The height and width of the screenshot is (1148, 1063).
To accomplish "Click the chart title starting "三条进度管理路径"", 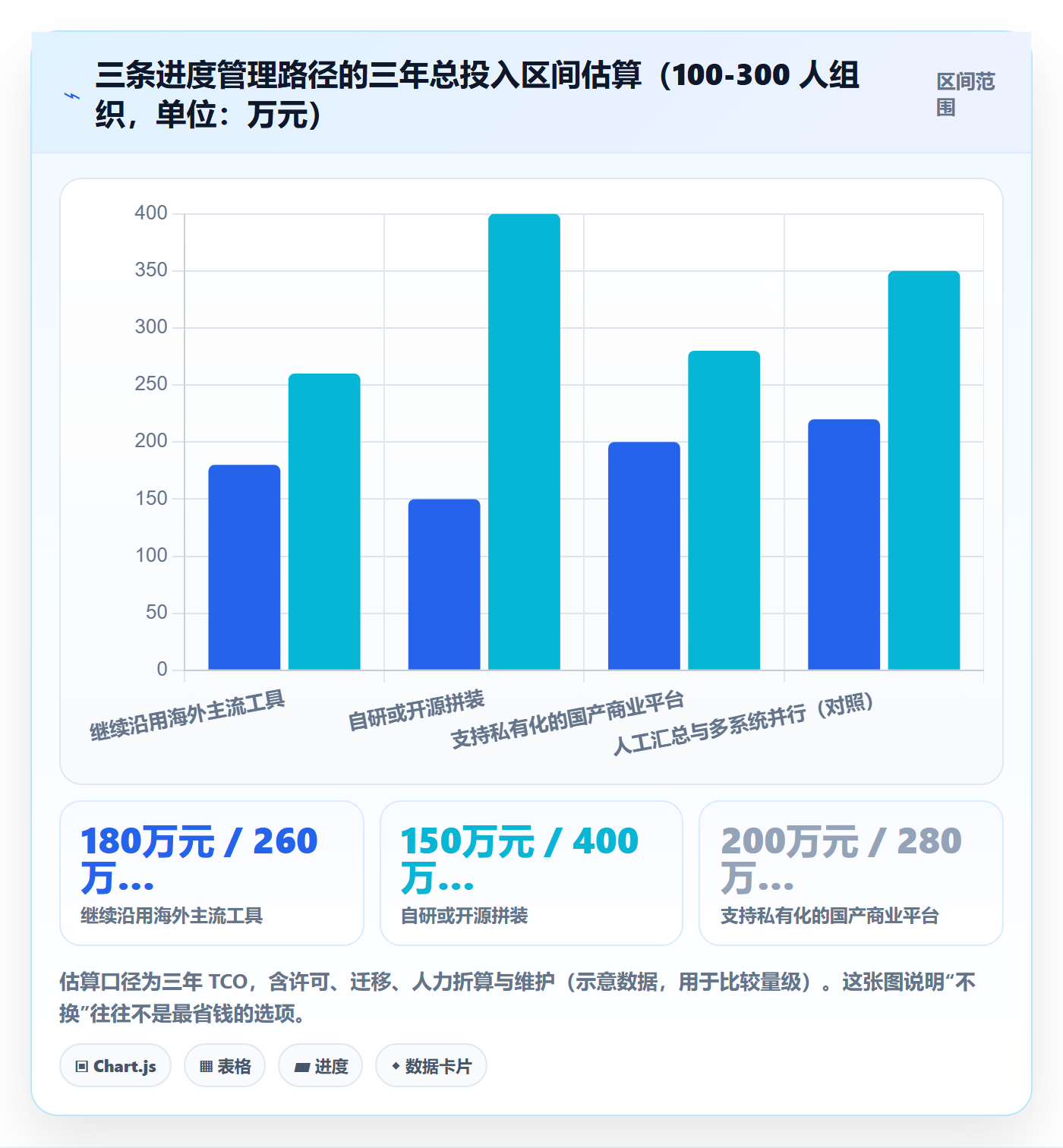I will click(x=477, y=94).
